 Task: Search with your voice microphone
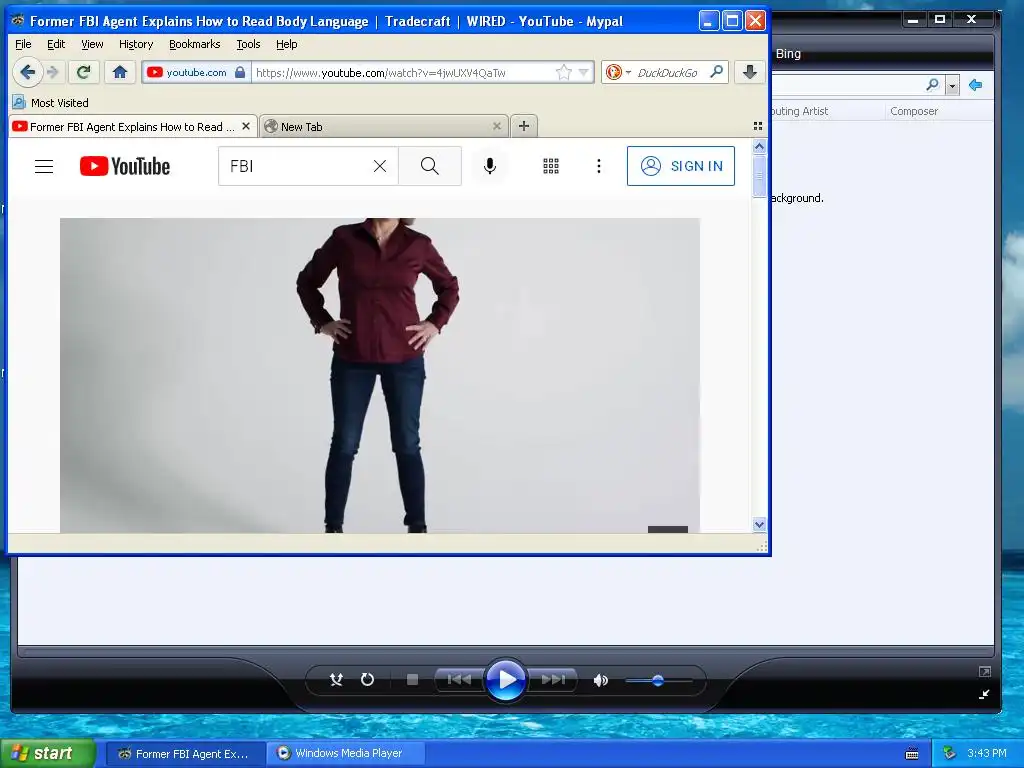pyautogui.click(x=490, y=166)
